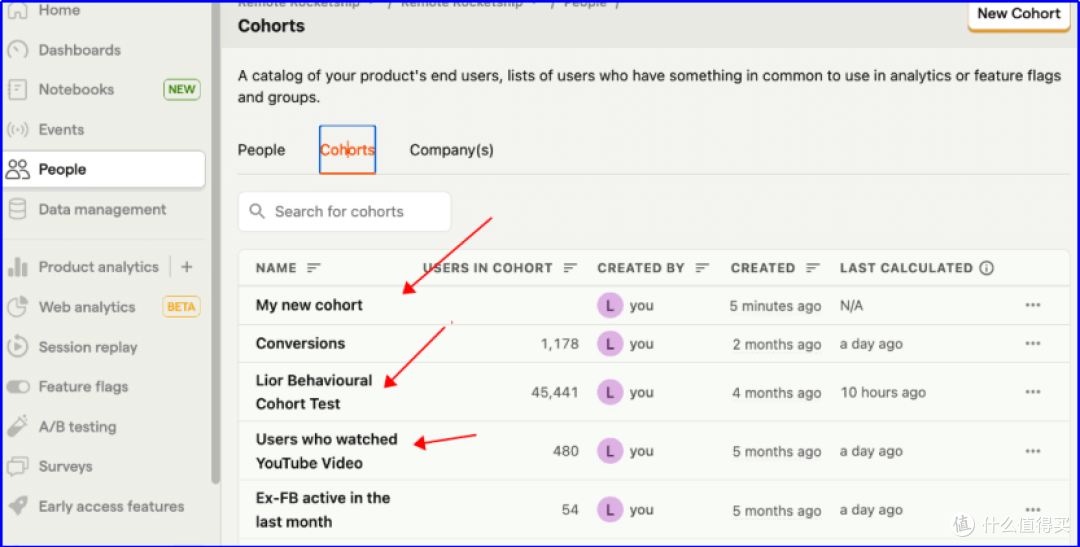Focus the Search for cohorts field
Viewport: 1080px width, 547px height.
click(344, 211)
